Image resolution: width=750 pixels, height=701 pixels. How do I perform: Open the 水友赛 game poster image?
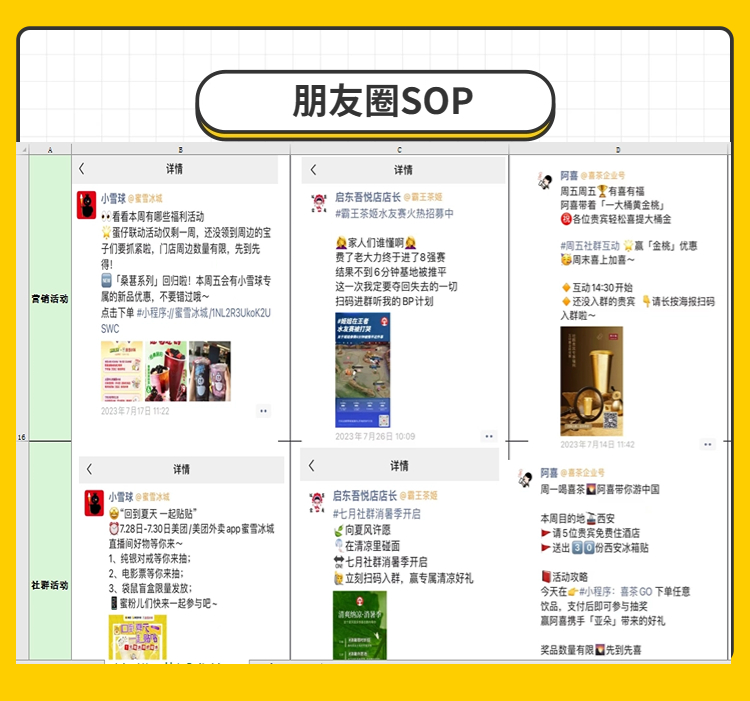coord(363,370)
